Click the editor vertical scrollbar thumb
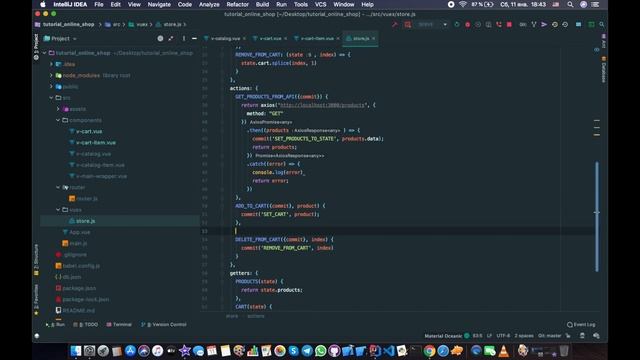 (x=597, y=216)
